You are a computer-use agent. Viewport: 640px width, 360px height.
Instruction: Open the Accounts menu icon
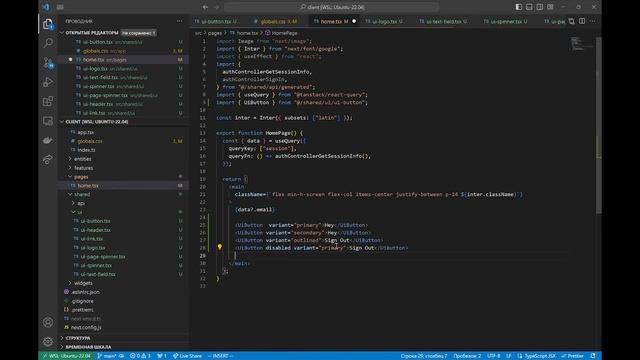coord(48,322)
